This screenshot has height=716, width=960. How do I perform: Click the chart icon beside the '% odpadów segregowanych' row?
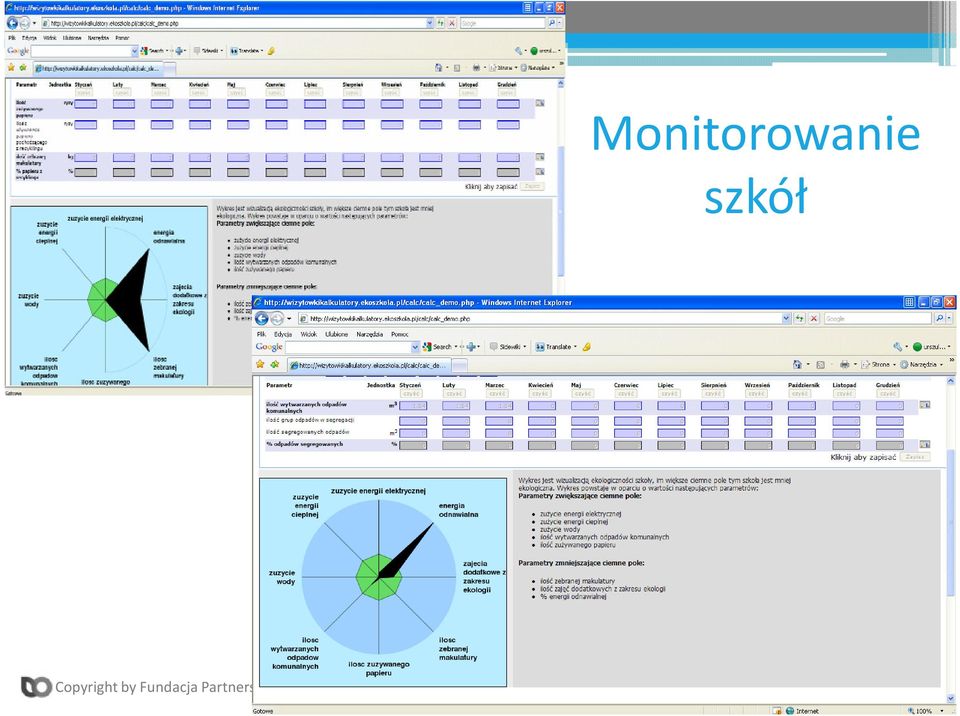tap(924, 444)
